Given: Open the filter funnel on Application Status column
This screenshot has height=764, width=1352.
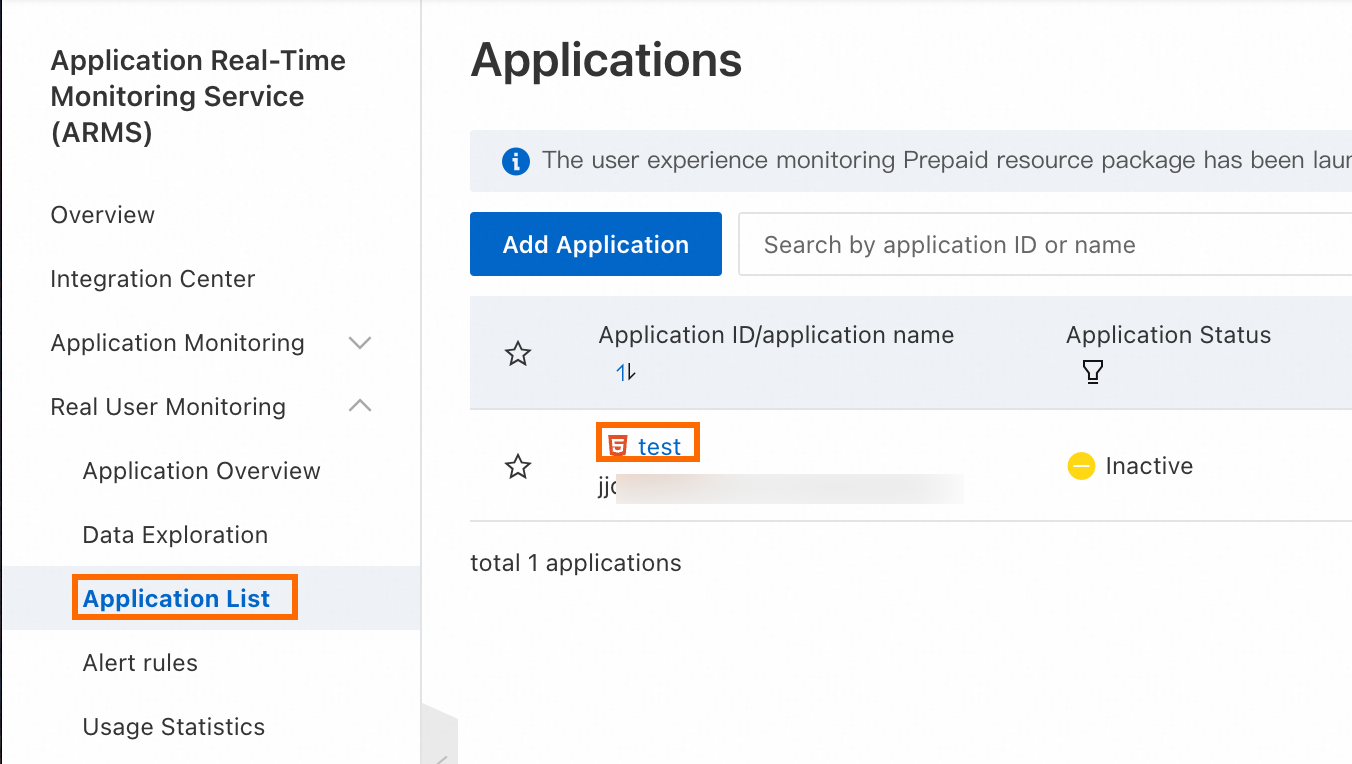Looking at the screenshot, I should tap(1093, 371).
